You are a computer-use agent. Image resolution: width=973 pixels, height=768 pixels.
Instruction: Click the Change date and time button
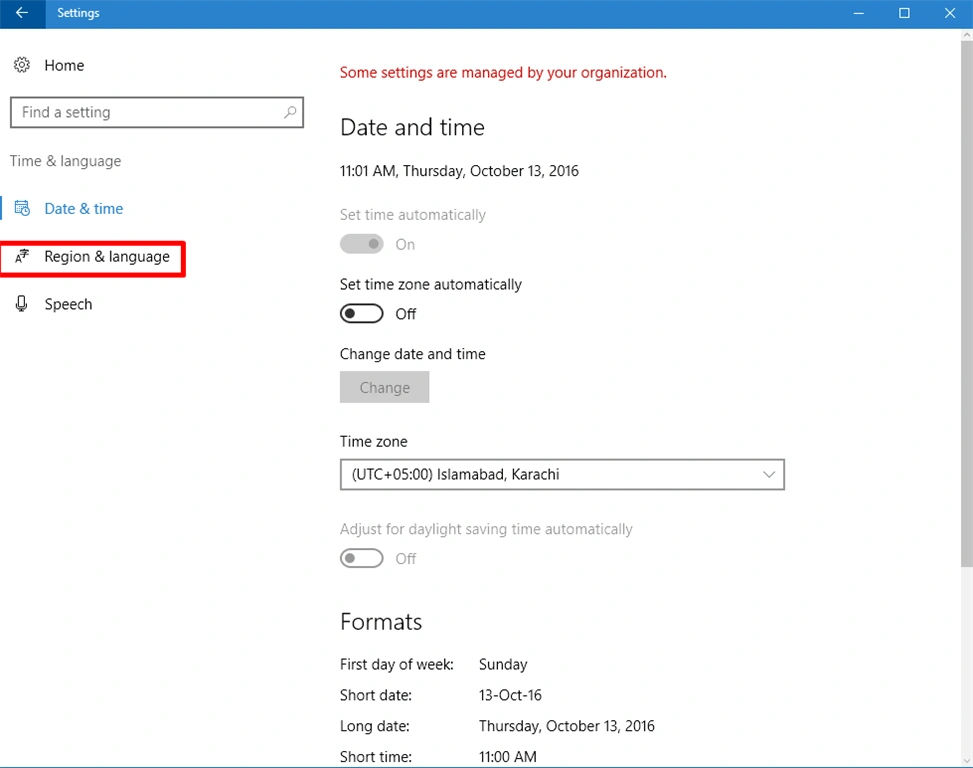coord(385,387)
